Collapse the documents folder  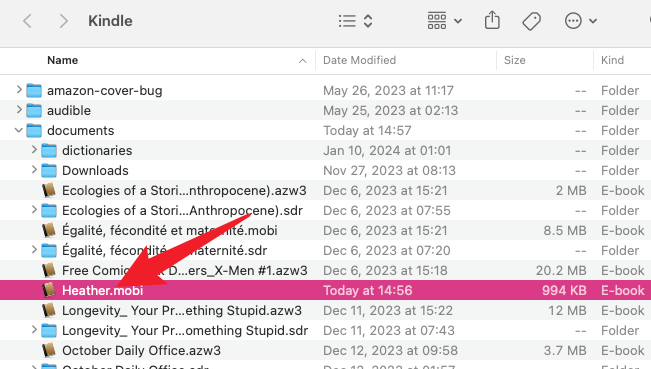point(19,130)
